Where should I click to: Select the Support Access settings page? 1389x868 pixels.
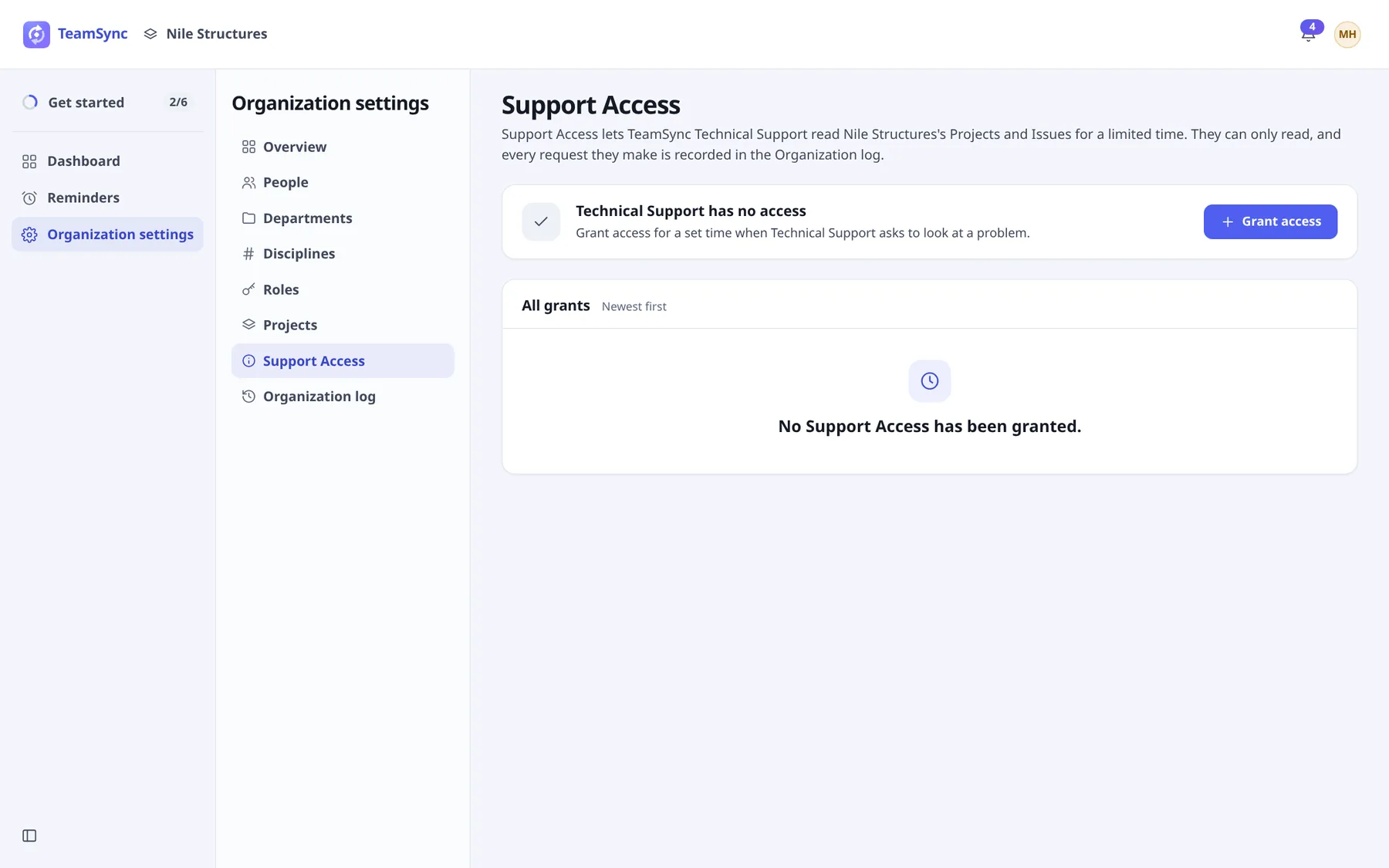343,361
